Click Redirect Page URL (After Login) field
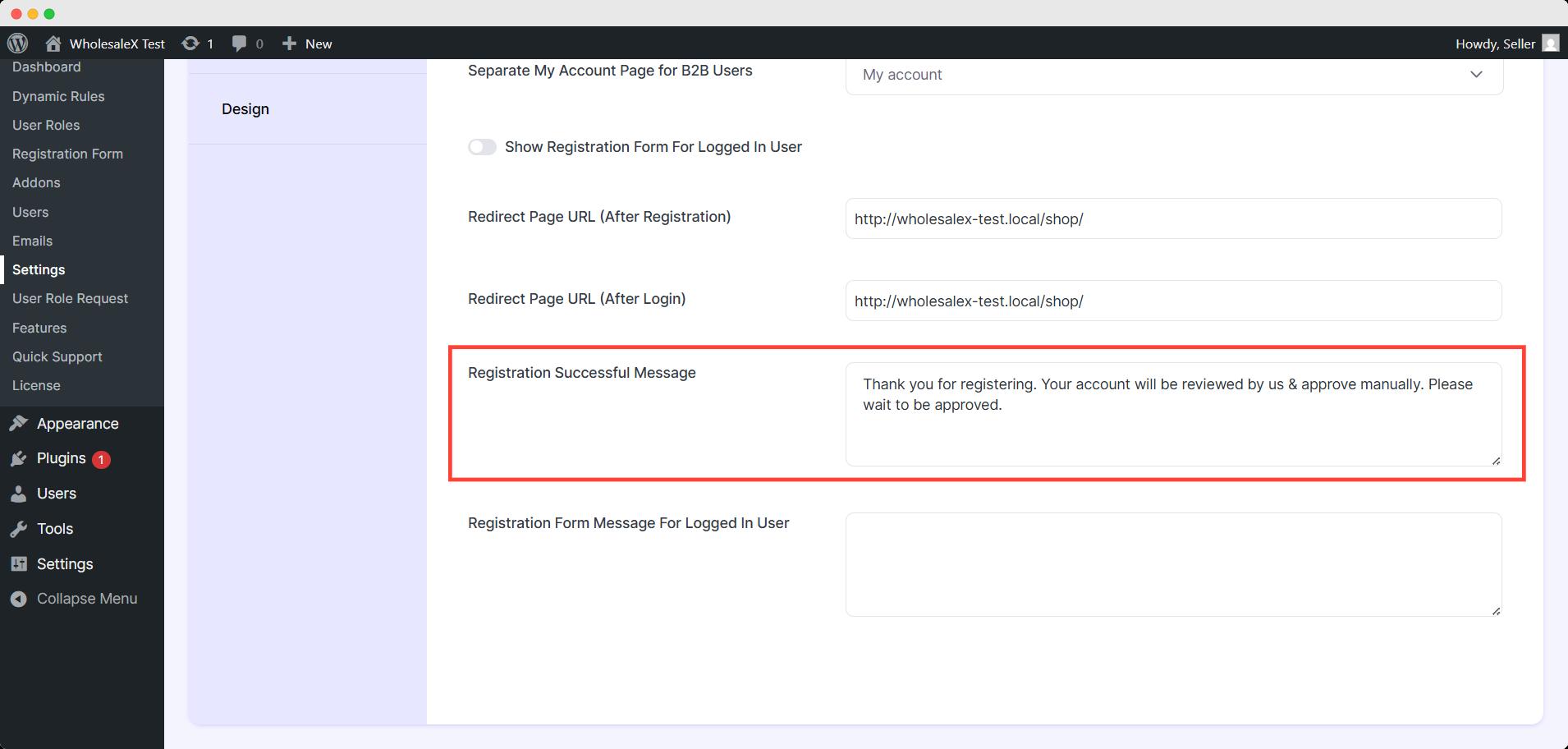This screenshot has height=749, width=1568. (x=1174, y=301)
